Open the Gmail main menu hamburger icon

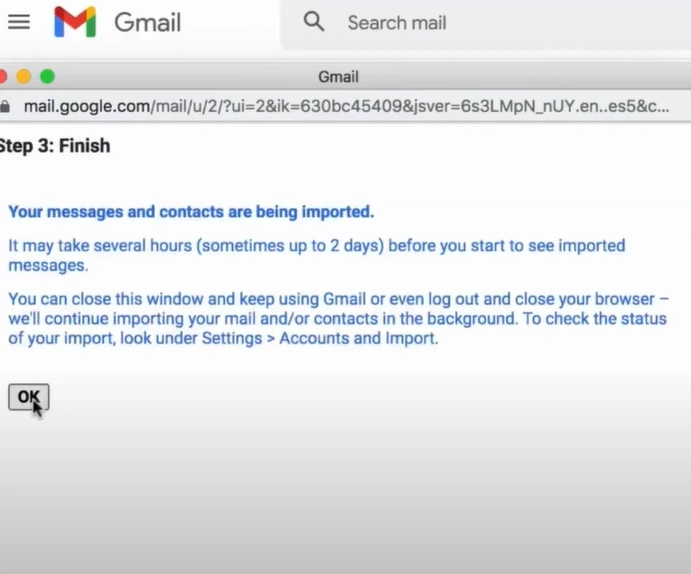click(x=19, y=22)
